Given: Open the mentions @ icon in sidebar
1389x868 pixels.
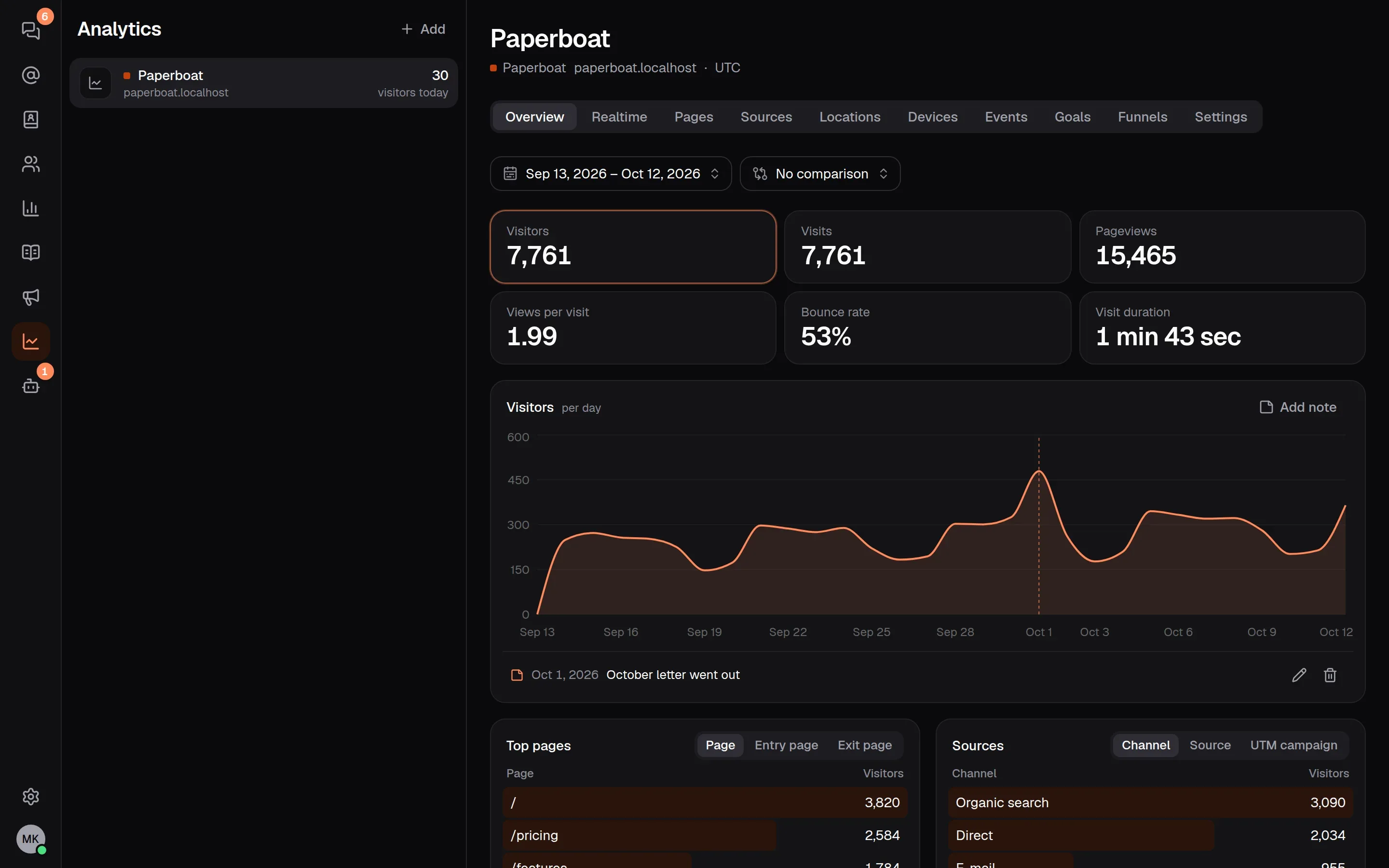Looking at the screenshot, I should click(30, 75).
